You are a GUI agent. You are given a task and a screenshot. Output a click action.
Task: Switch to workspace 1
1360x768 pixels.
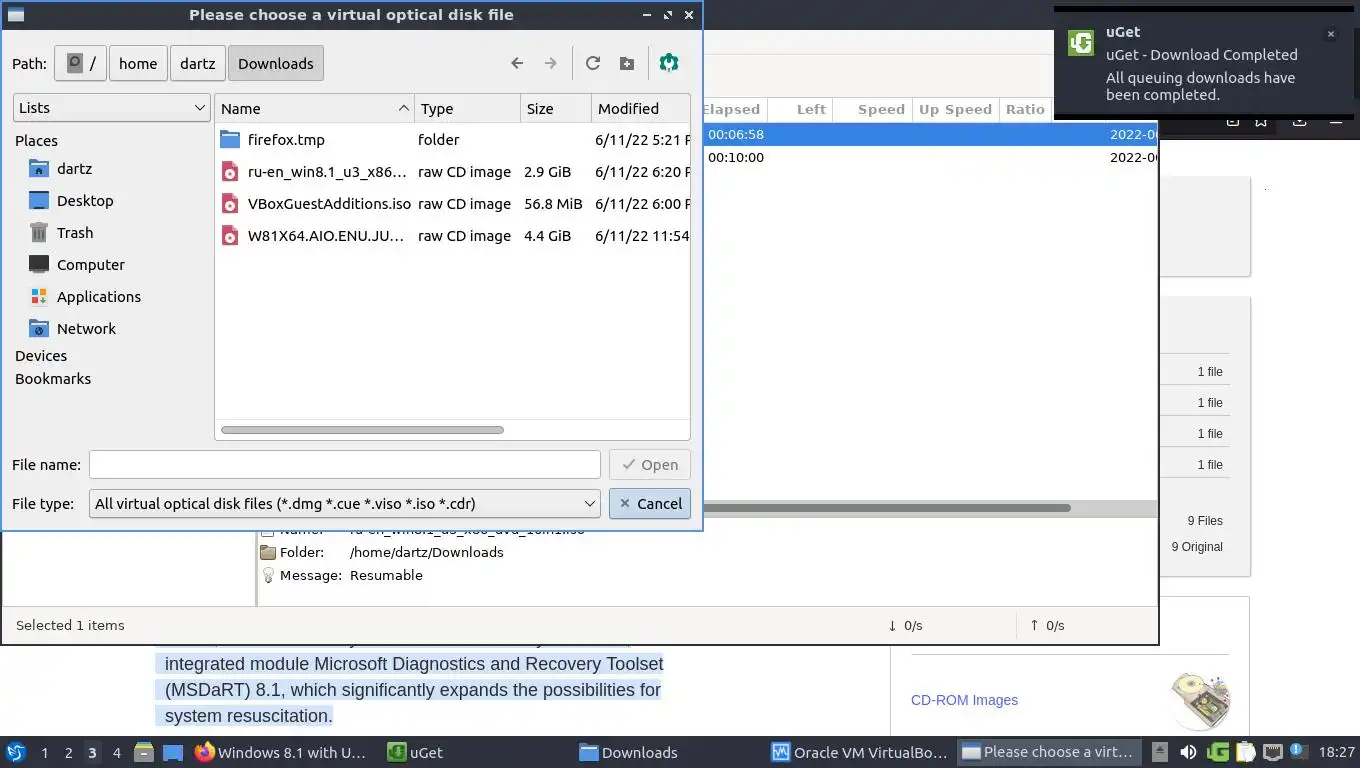tap(44, 752)
